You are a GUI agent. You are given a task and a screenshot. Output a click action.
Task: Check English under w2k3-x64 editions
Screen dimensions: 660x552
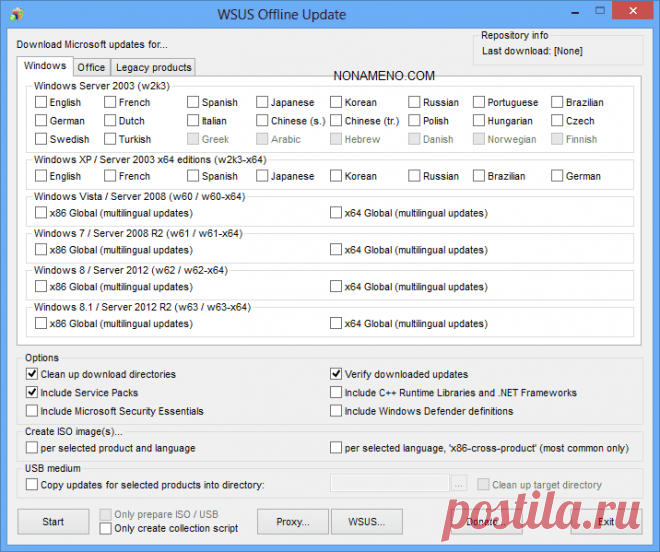tap(41, 176)
